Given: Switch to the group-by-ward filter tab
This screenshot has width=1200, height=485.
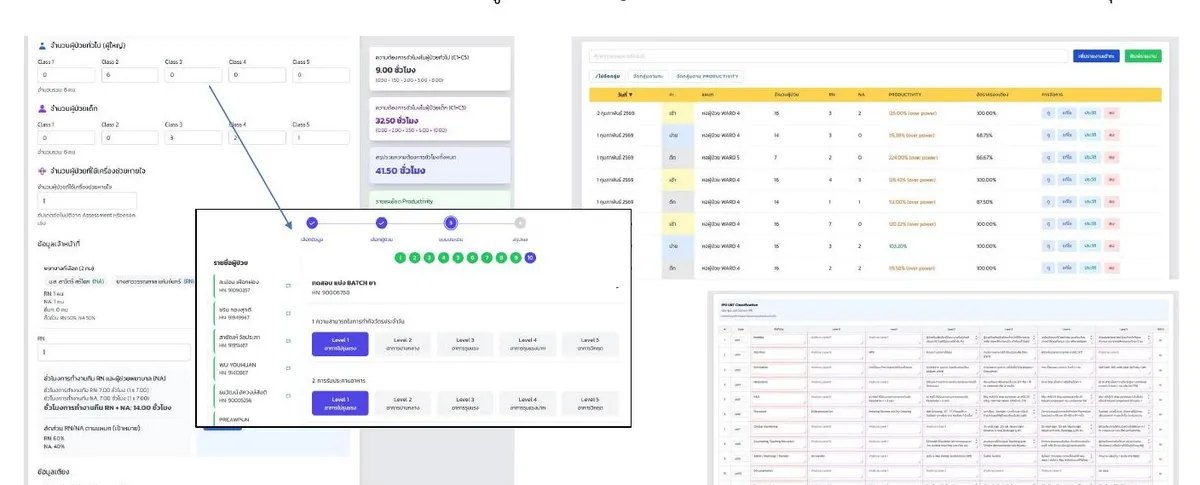Looking at the screenshot, I should click(x=649, y=76).
